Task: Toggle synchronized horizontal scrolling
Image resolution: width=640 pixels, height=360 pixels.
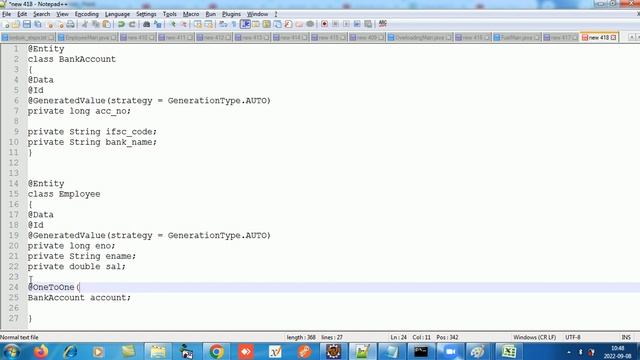Action: tap(209, 24)
